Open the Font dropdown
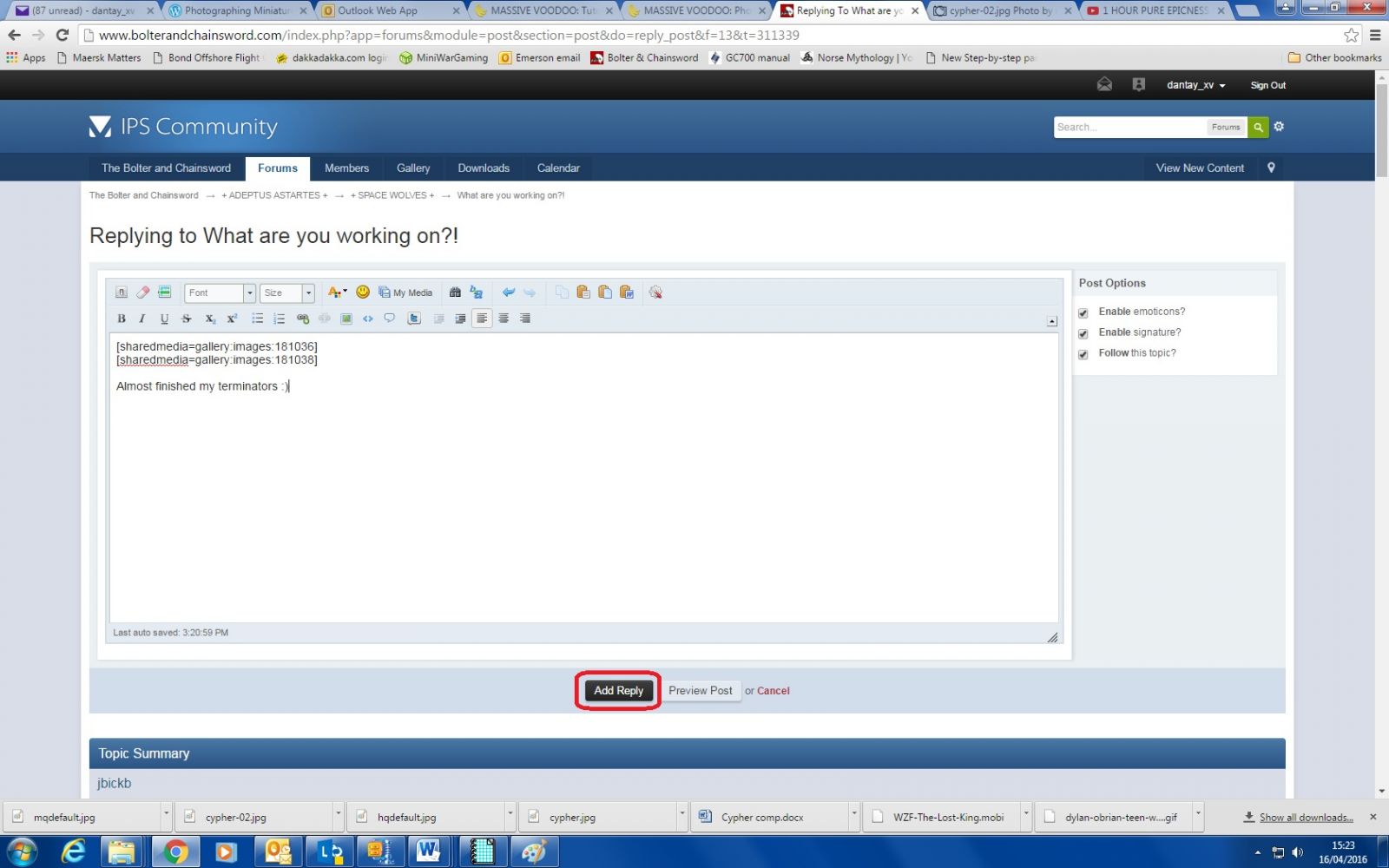The width and height of the screenshot is (1389, 868). coord(220,293)
